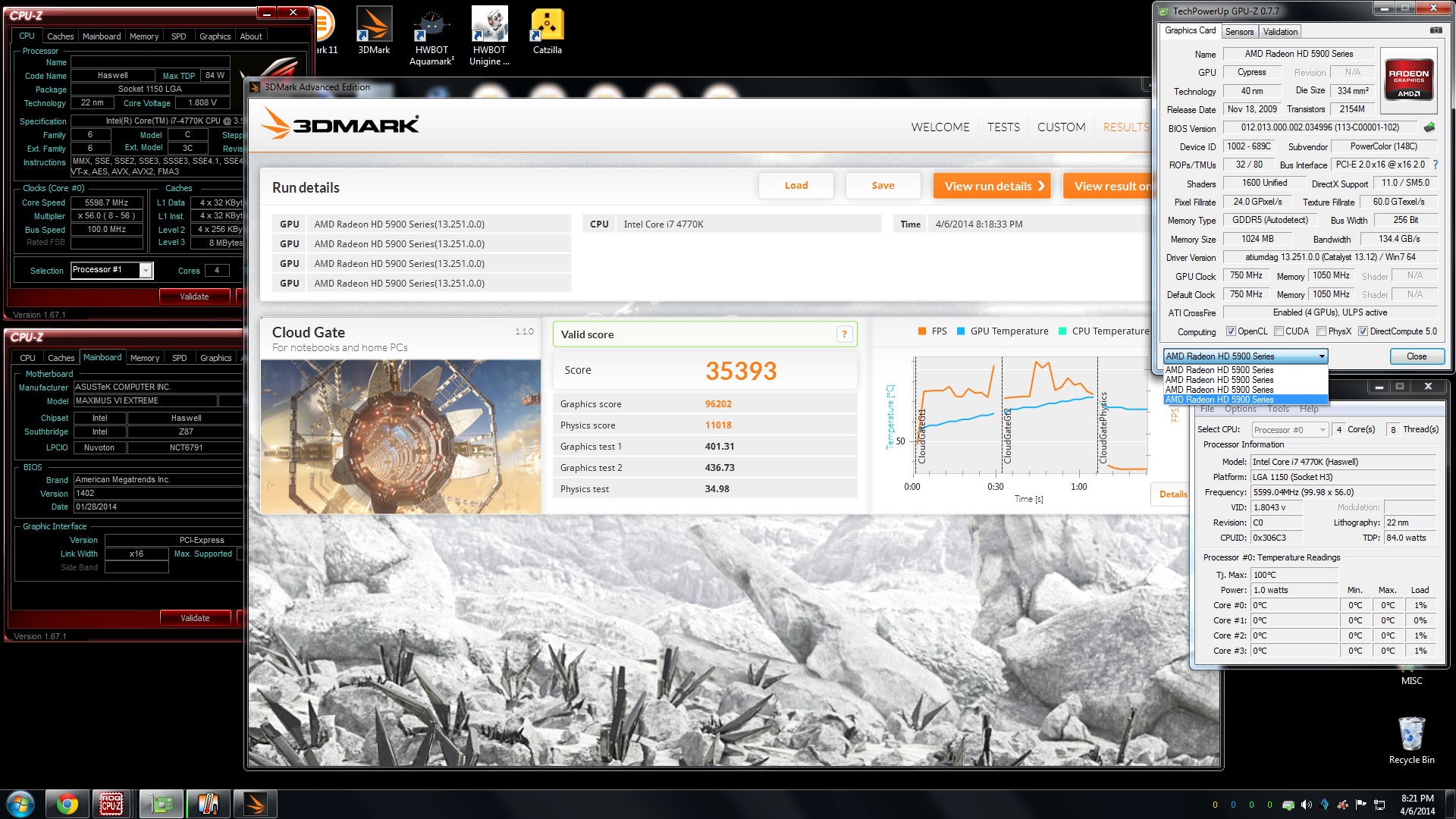Open the Windows Start button
Image resolution: width=1456 pixels, height=819 pixels.
coord(20,804)
